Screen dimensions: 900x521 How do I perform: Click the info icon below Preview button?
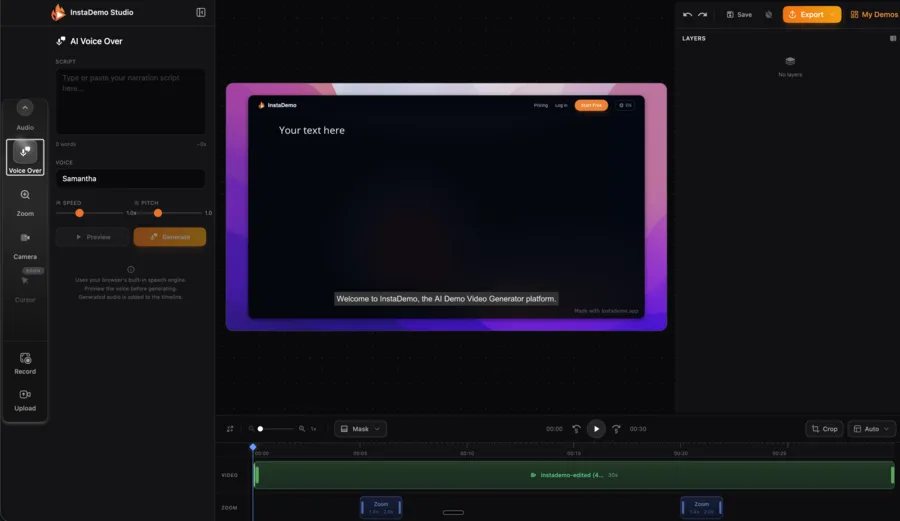pos(131,269)
